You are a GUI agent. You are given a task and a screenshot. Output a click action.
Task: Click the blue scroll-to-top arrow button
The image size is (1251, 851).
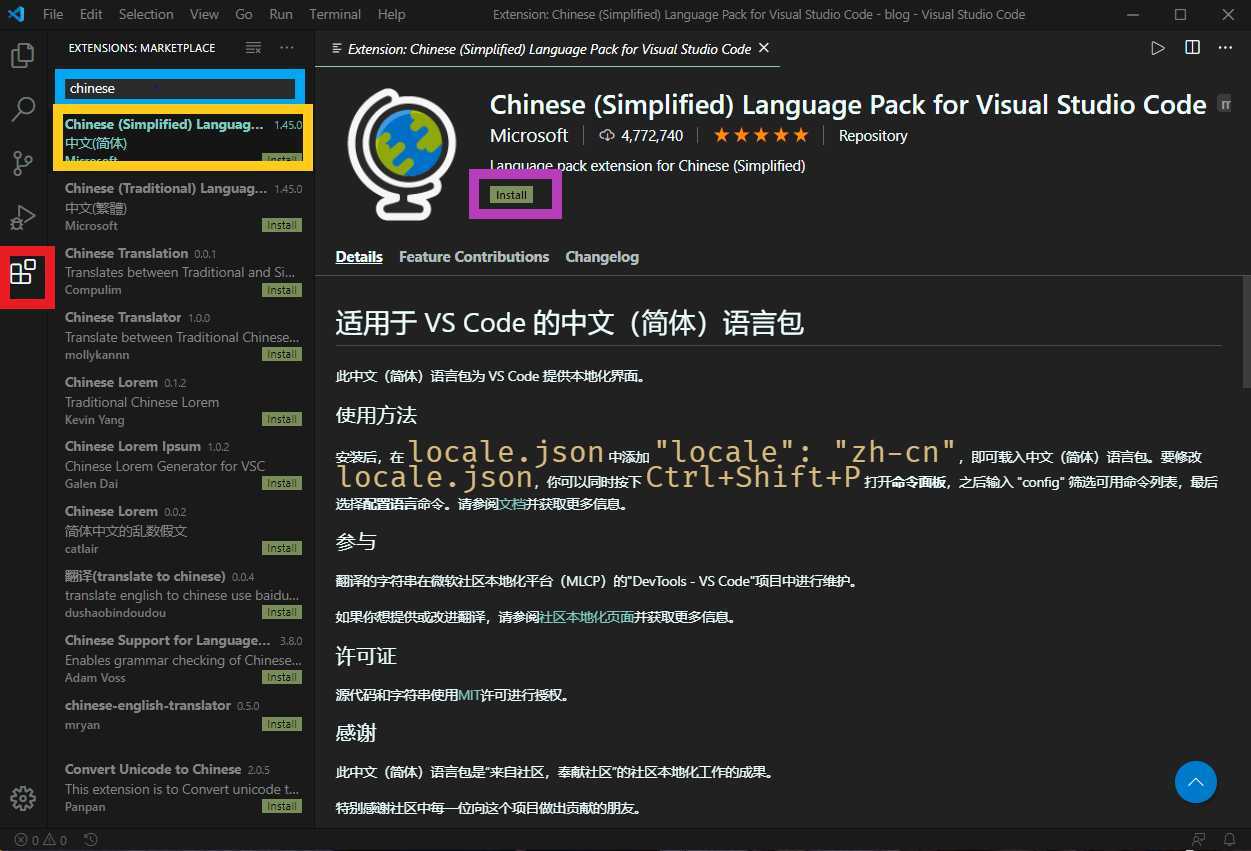(x=1195, y=782)
